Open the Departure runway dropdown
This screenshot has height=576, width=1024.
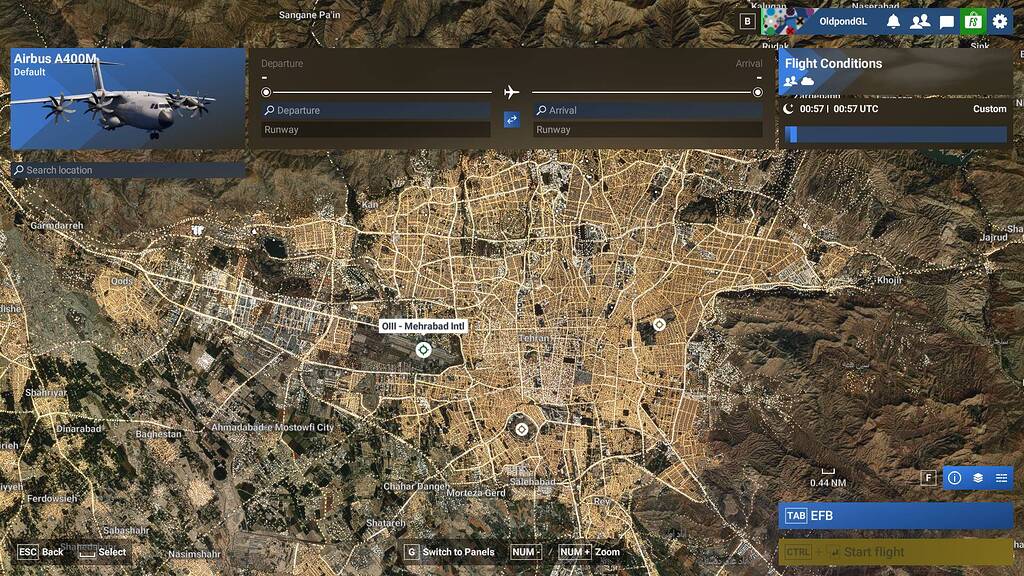coord(372,129)
